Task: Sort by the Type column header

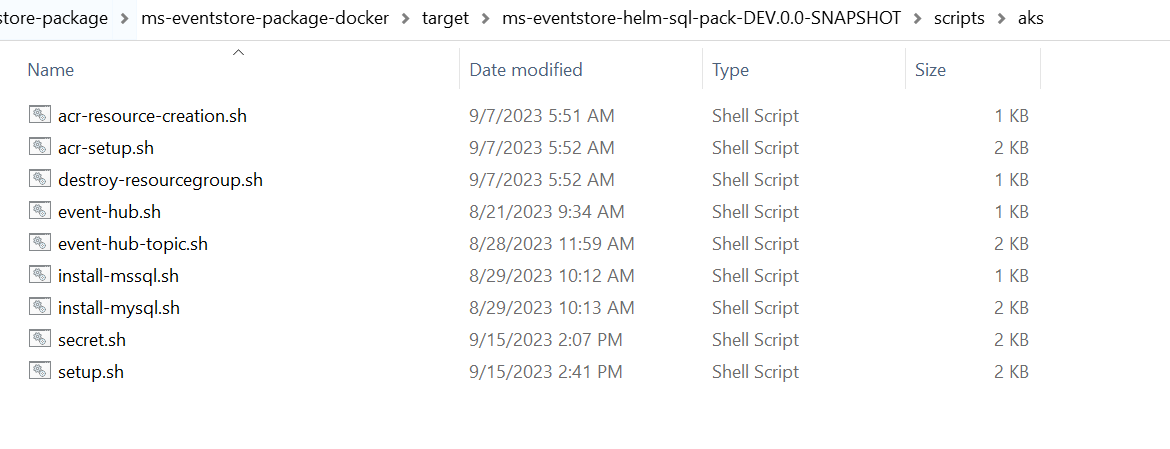Action: tap(730, 70)
